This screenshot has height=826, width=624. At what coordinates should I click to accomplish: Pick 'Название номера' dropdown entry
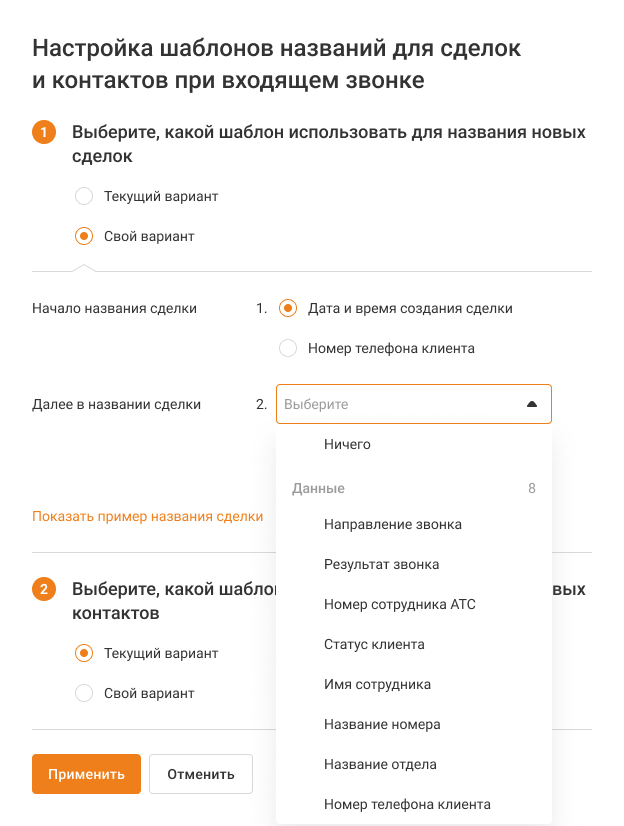[x=382, y=724]
